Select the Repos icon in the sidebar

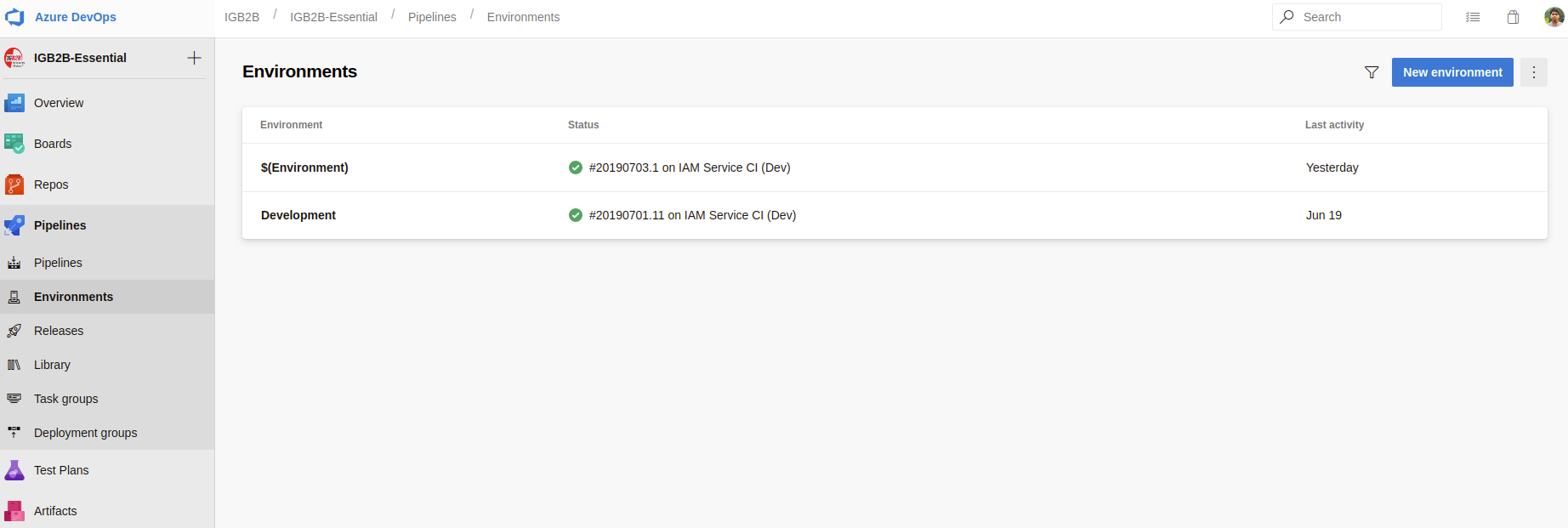(14, 185)
